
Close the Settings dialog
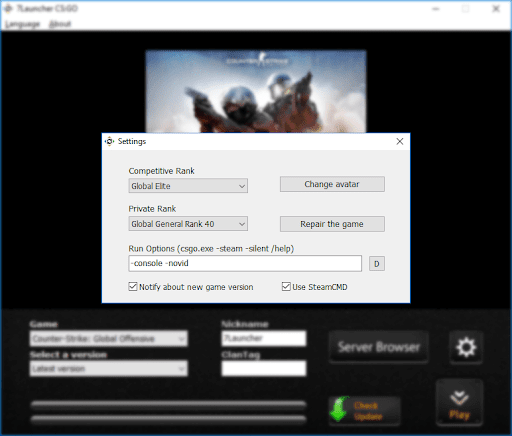[400, 141]
